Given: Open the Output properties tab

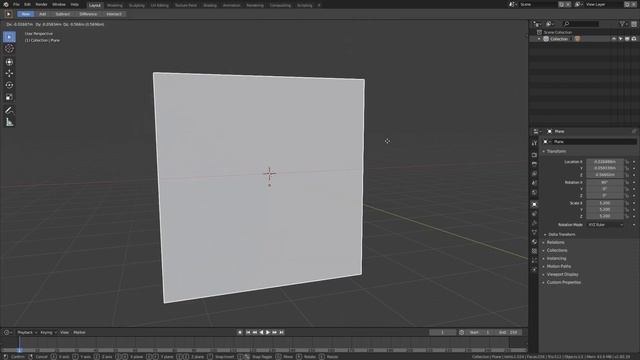Looking at the screenshot, I should pyautogui.click(x=534, y=164).
